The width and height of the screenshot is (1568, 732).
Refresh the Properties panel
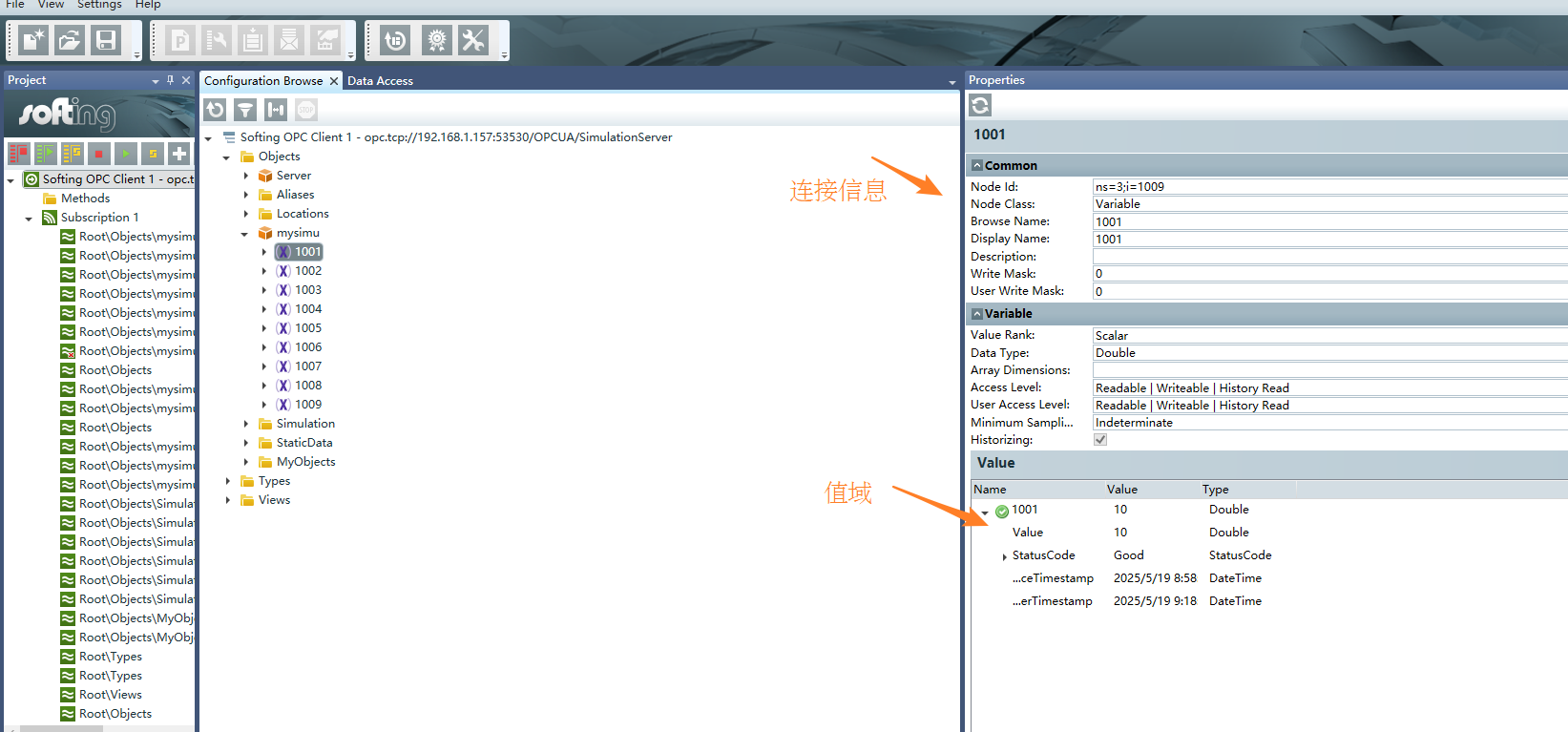tap(980, 105)
